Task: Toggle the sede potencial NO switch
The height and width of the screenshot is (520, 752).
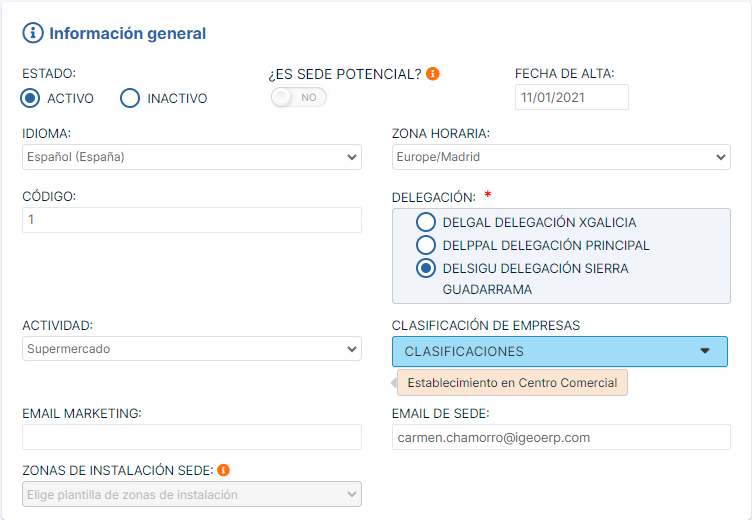Action: [x=299, y=97]
